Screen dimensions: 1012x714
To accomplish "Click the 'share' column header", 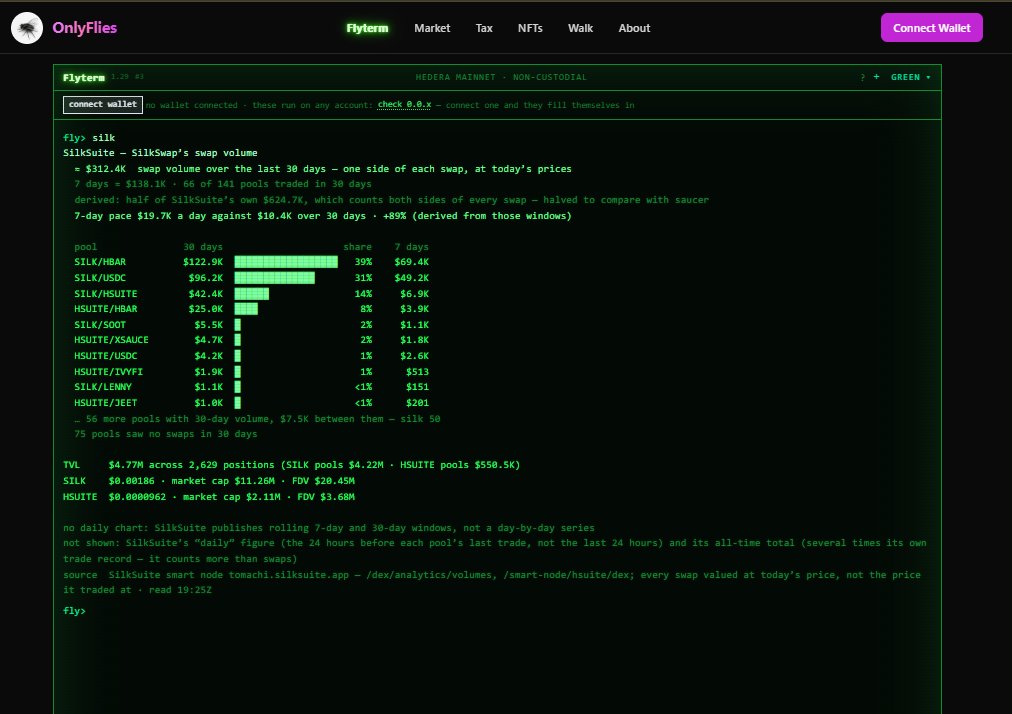I will click(x=358, y=247).
